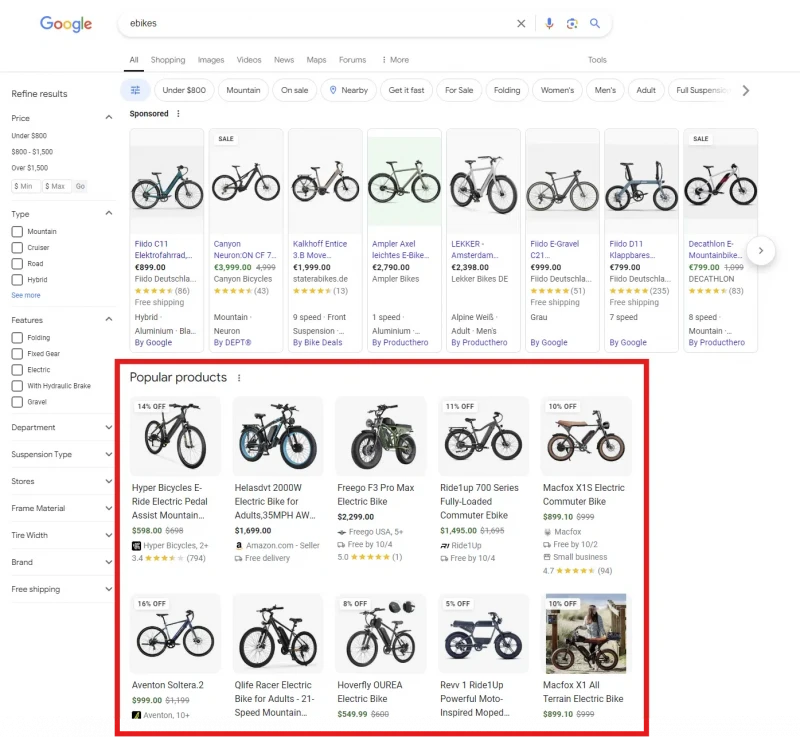800x737 pixels.
Task: Select the $800 - $1,500 price range
Action: (x=32, y=152)
